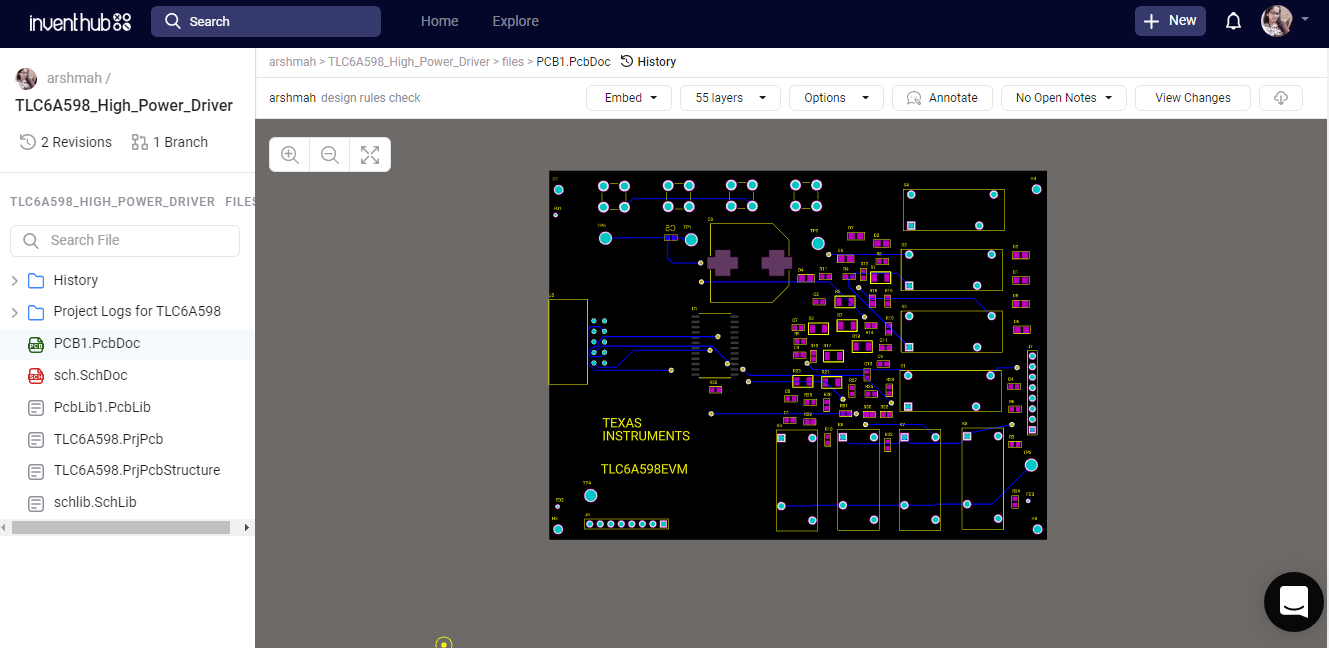
Task: Click the magnifier in Search File box
Action: point(32,240)
